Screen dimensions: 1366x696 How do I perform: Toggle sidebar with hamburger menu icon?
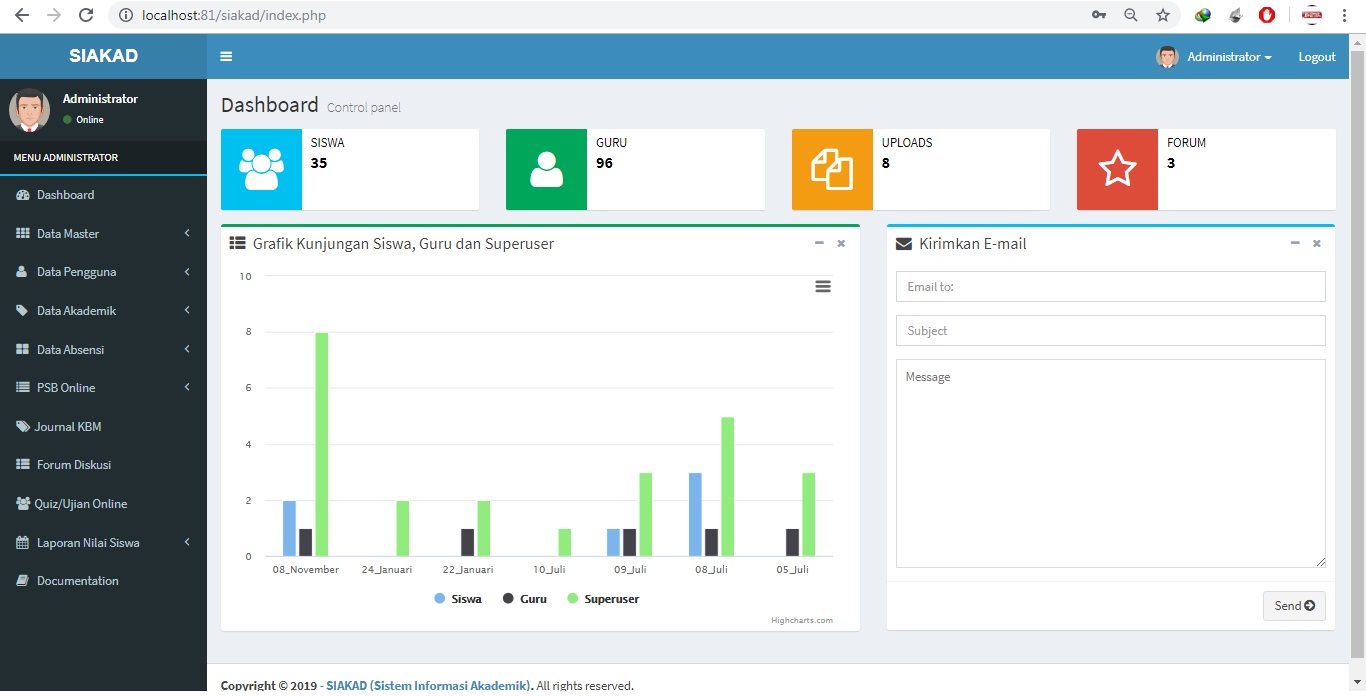226,57
